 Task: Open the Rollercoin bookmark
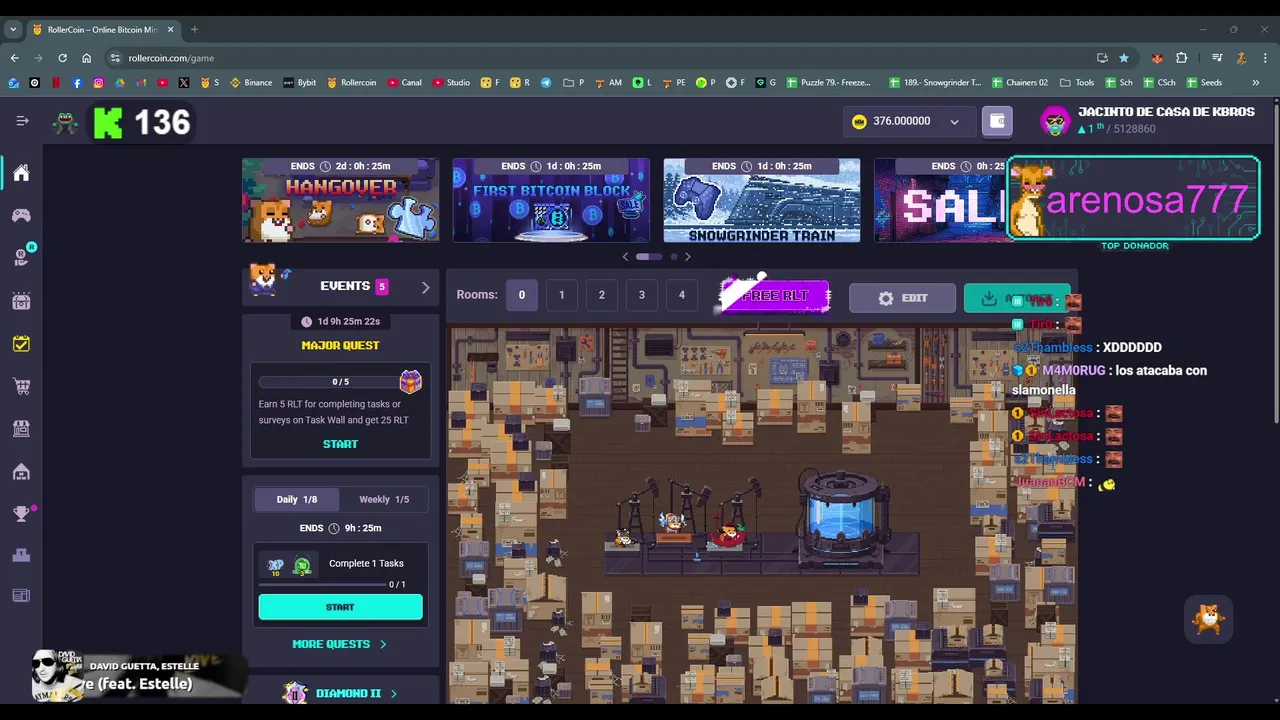(x=352, y=82)
